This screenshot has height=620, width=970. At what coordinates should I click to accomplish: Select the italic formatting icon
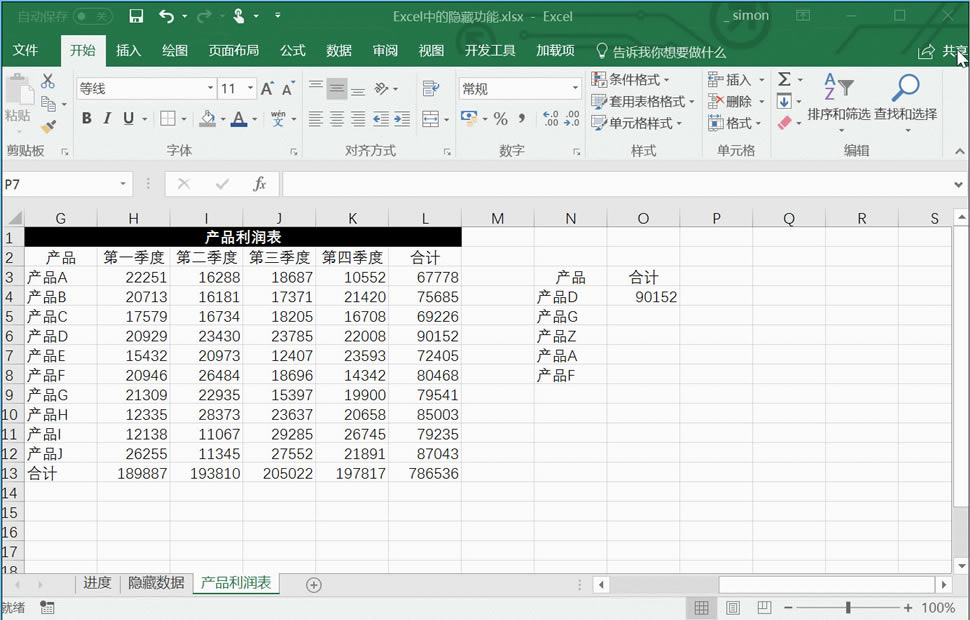coord(107,118)
